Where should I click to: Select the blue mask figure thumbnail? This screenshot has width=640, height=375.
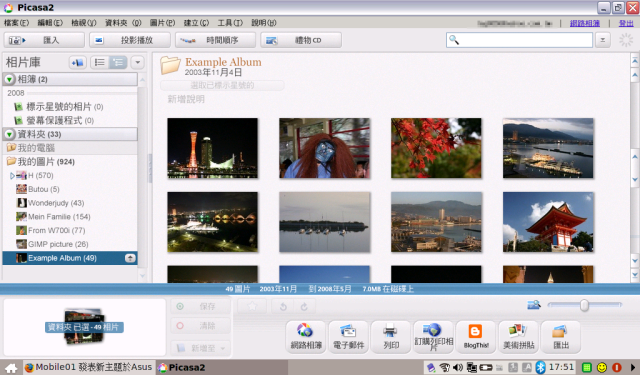tap(324, 148)
